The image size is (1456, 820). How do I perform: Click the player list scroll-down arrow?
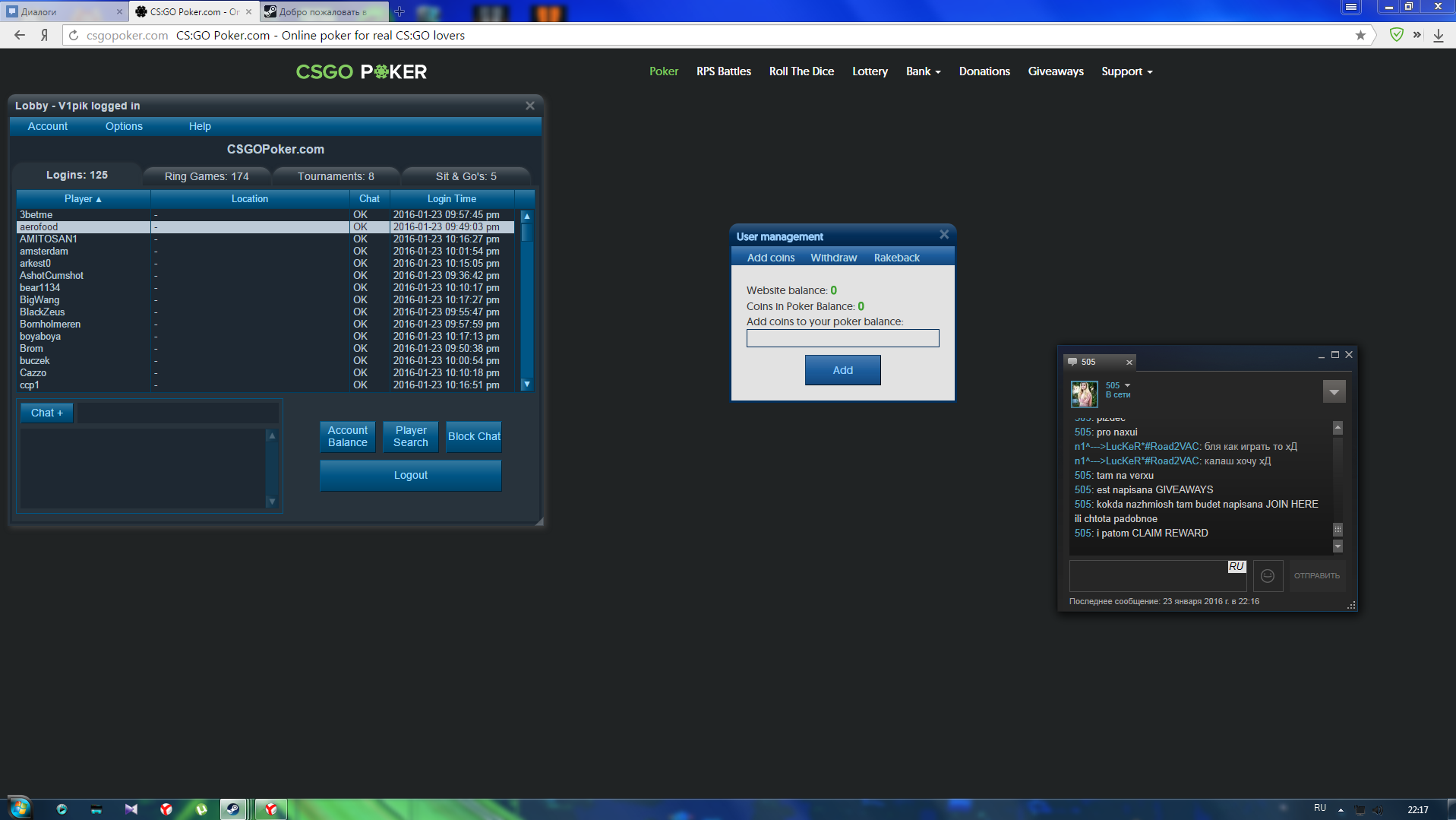point(527,385)
